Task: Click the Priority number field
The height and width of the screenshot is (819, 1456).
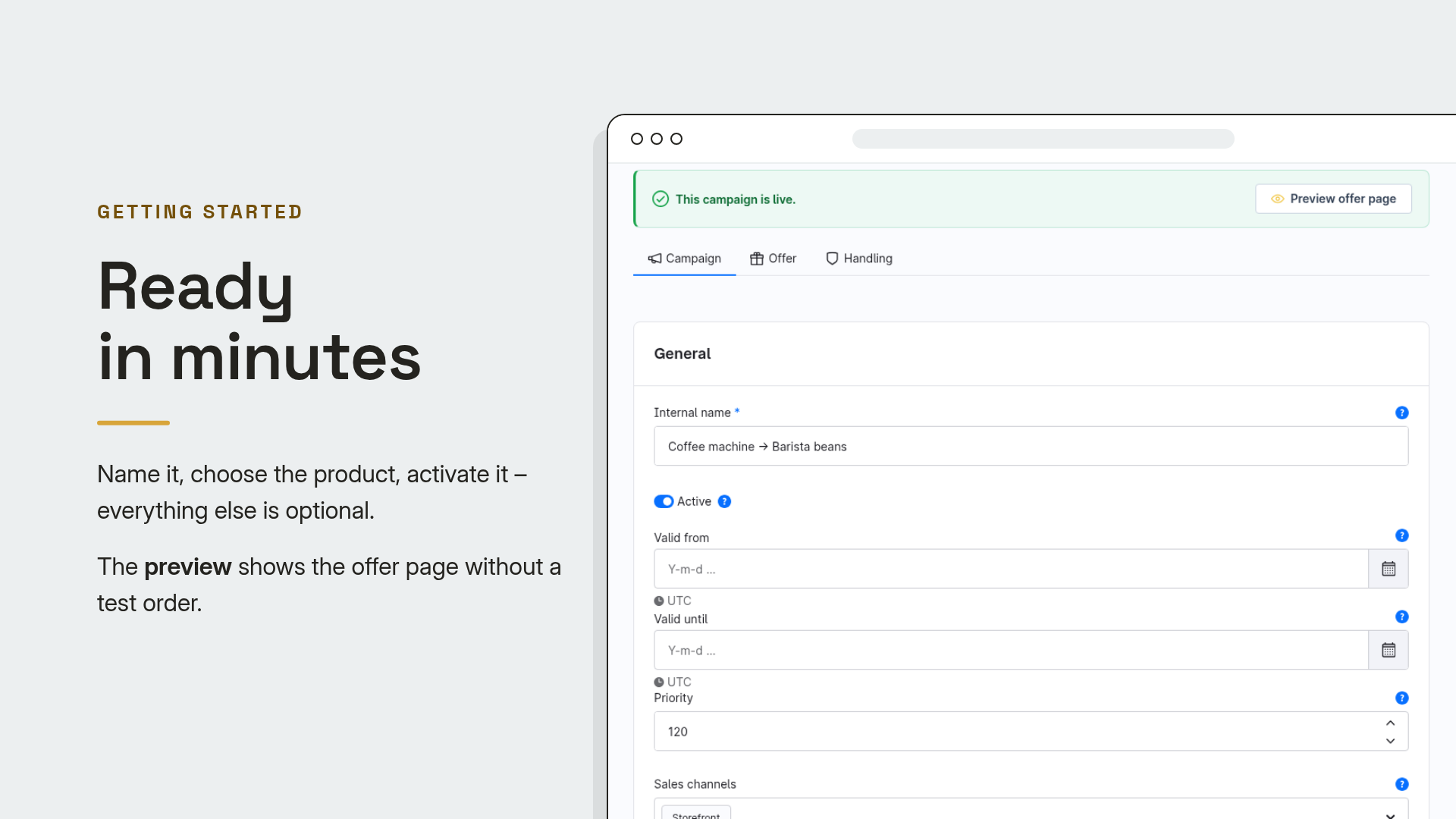Action: 1031,732
